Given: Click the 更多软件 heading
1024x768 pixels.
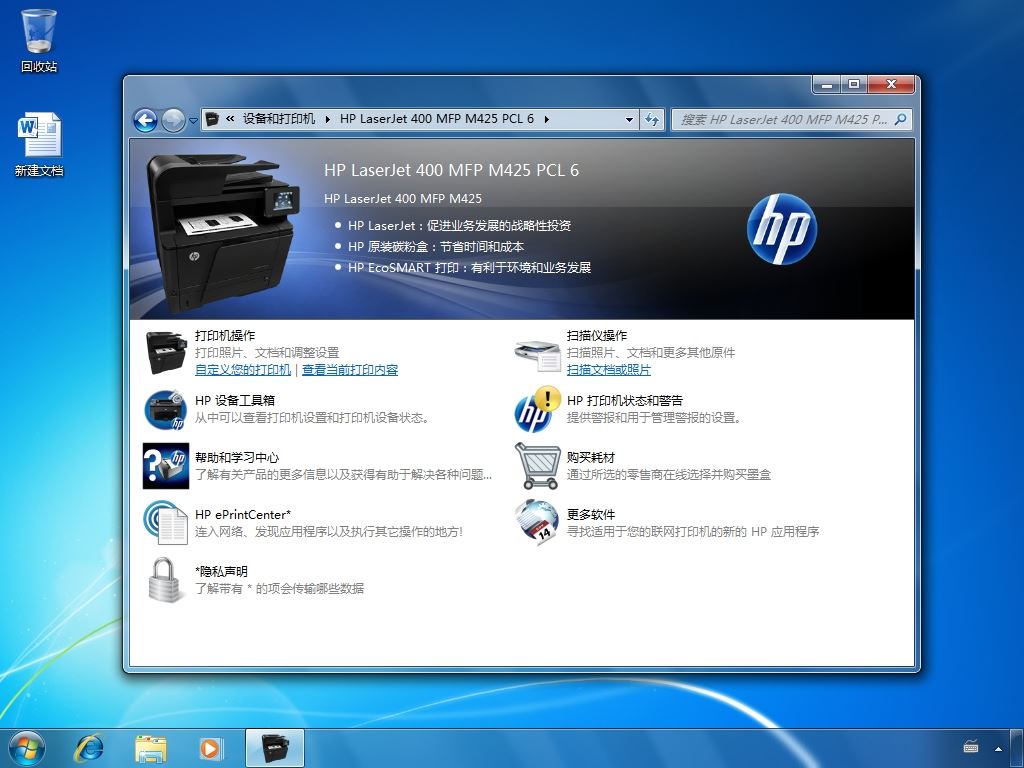Looking at the screenshot, I should click(x=591, y=515).
